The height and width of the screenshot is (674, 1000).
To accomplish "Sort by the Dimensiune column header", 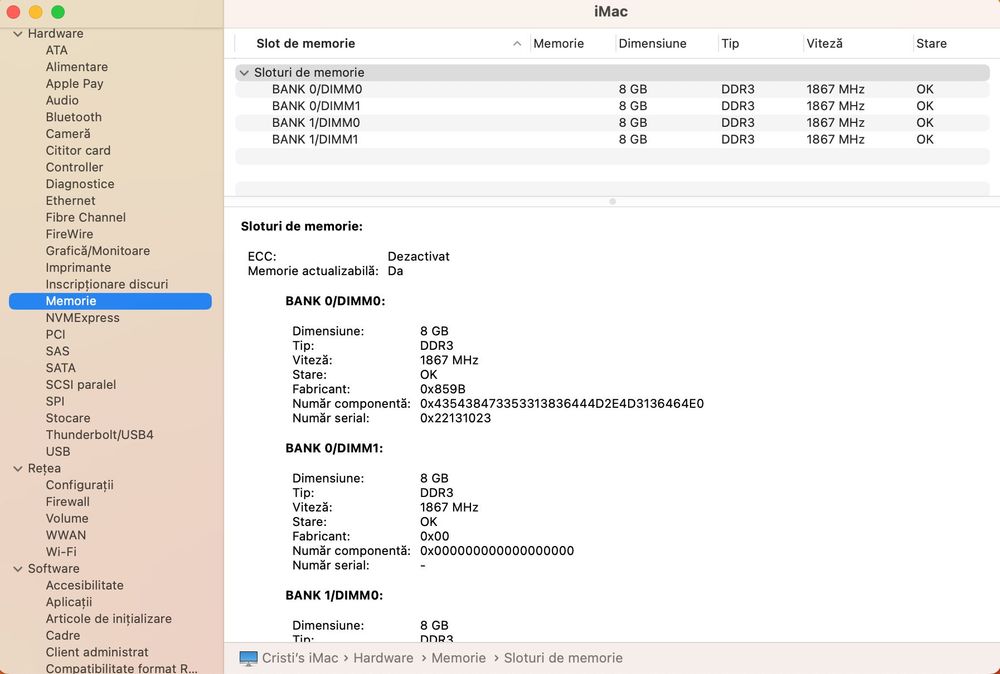I will 652,43.
